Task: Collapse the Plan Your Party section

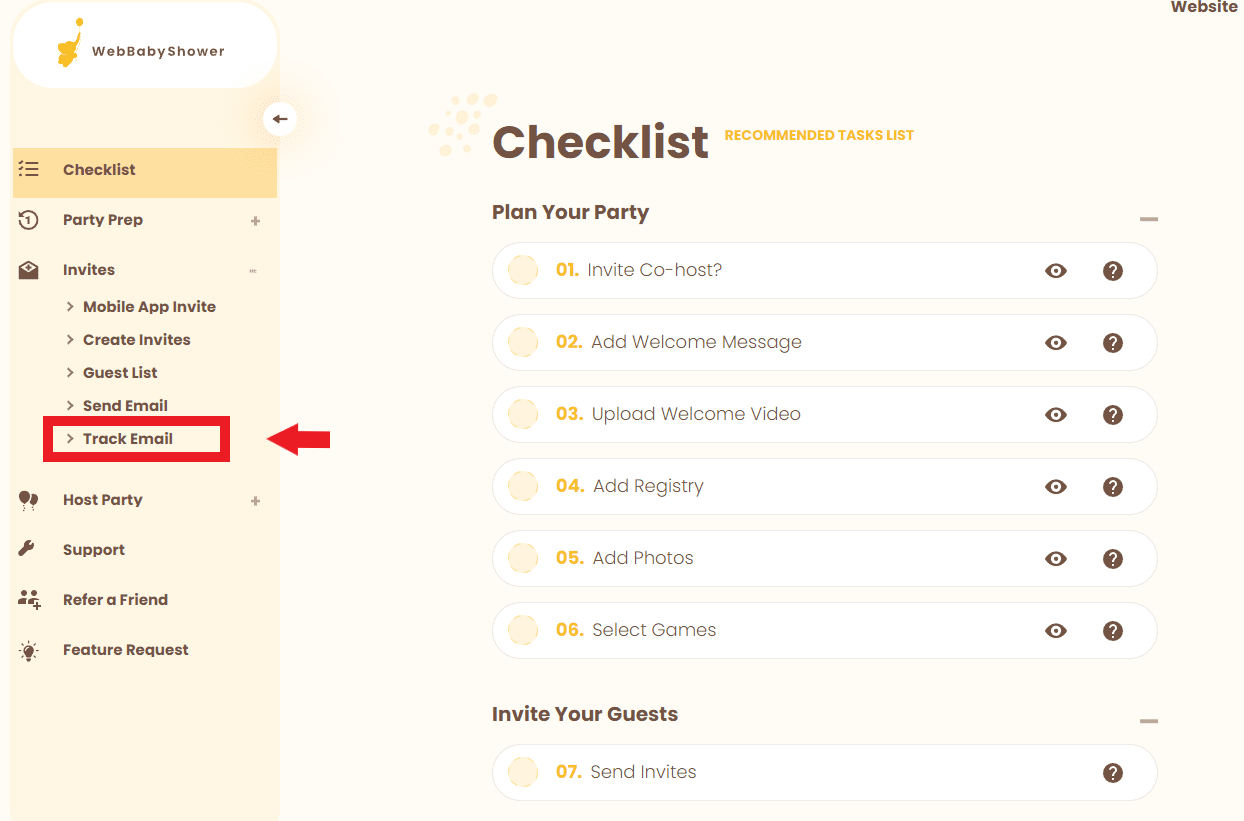Action: 1148,219
